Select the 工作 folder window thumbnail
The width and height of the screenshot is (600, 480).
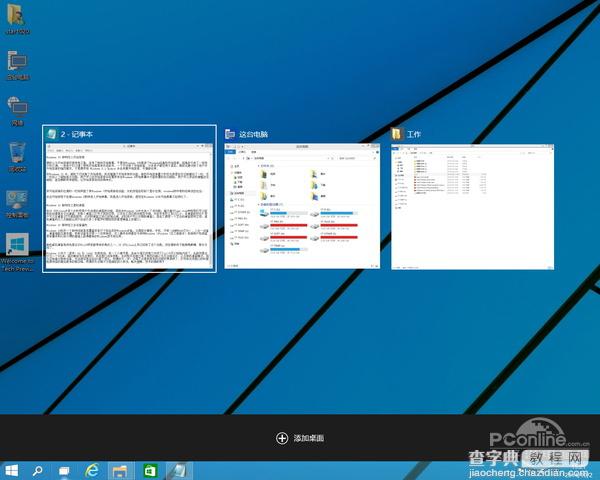click(x=473, y=207)
